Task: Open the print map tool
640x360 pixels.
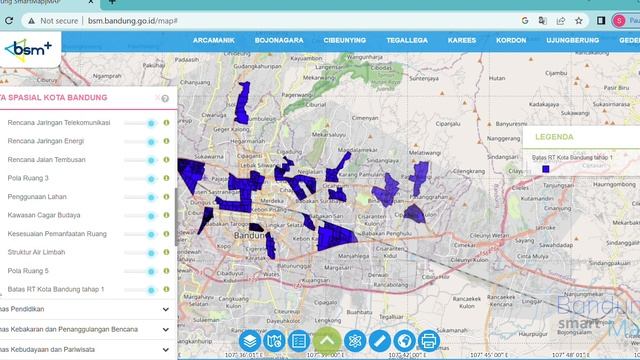Action: tap(429, 340)
